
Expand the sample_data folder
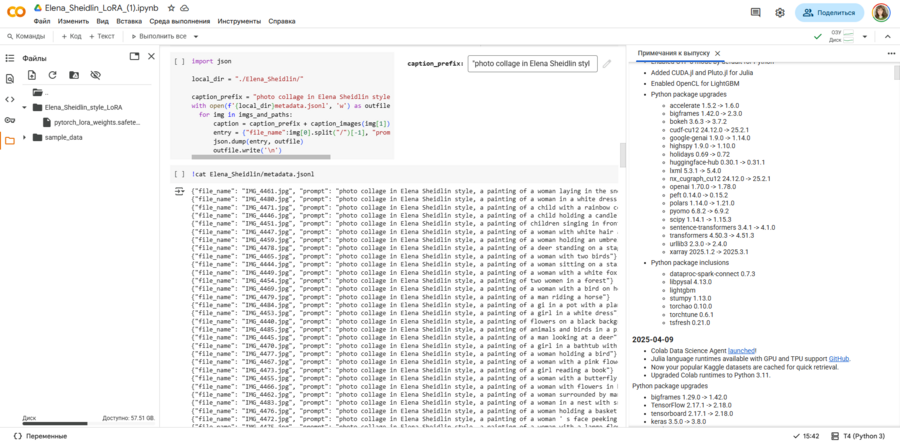tap(26, 137)
